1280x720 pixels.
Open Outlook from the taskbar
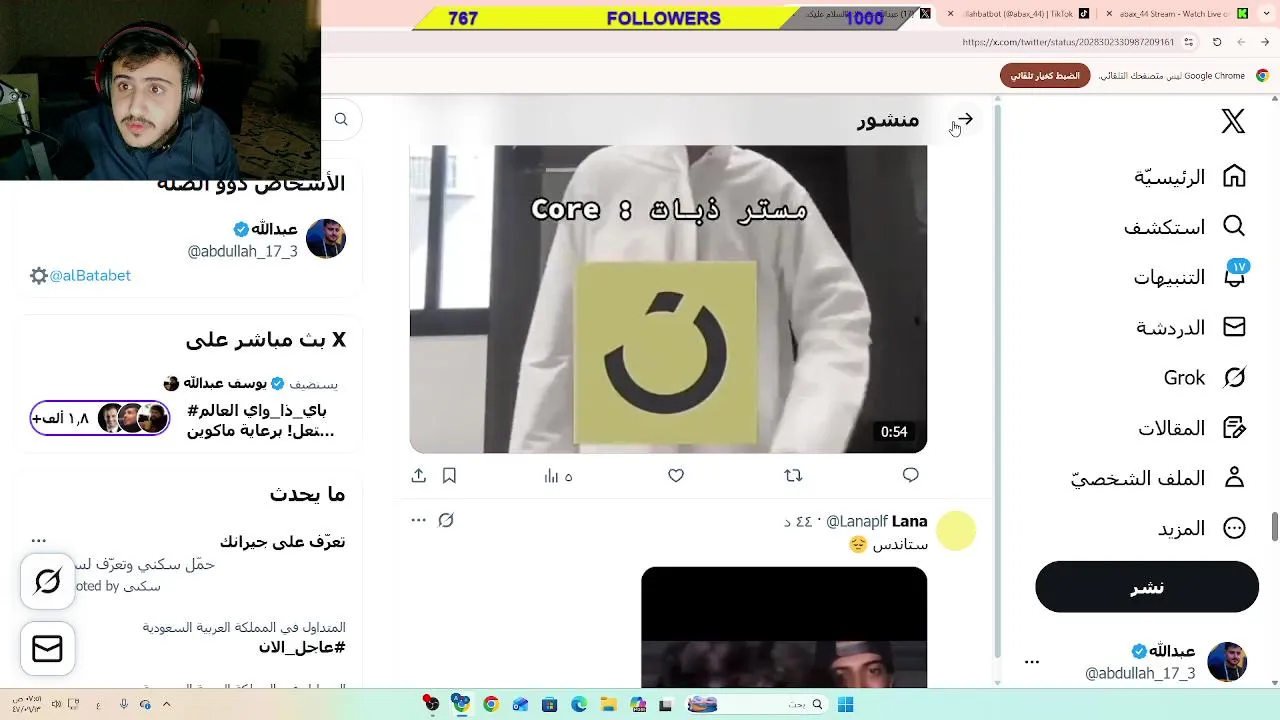(520, 704)
